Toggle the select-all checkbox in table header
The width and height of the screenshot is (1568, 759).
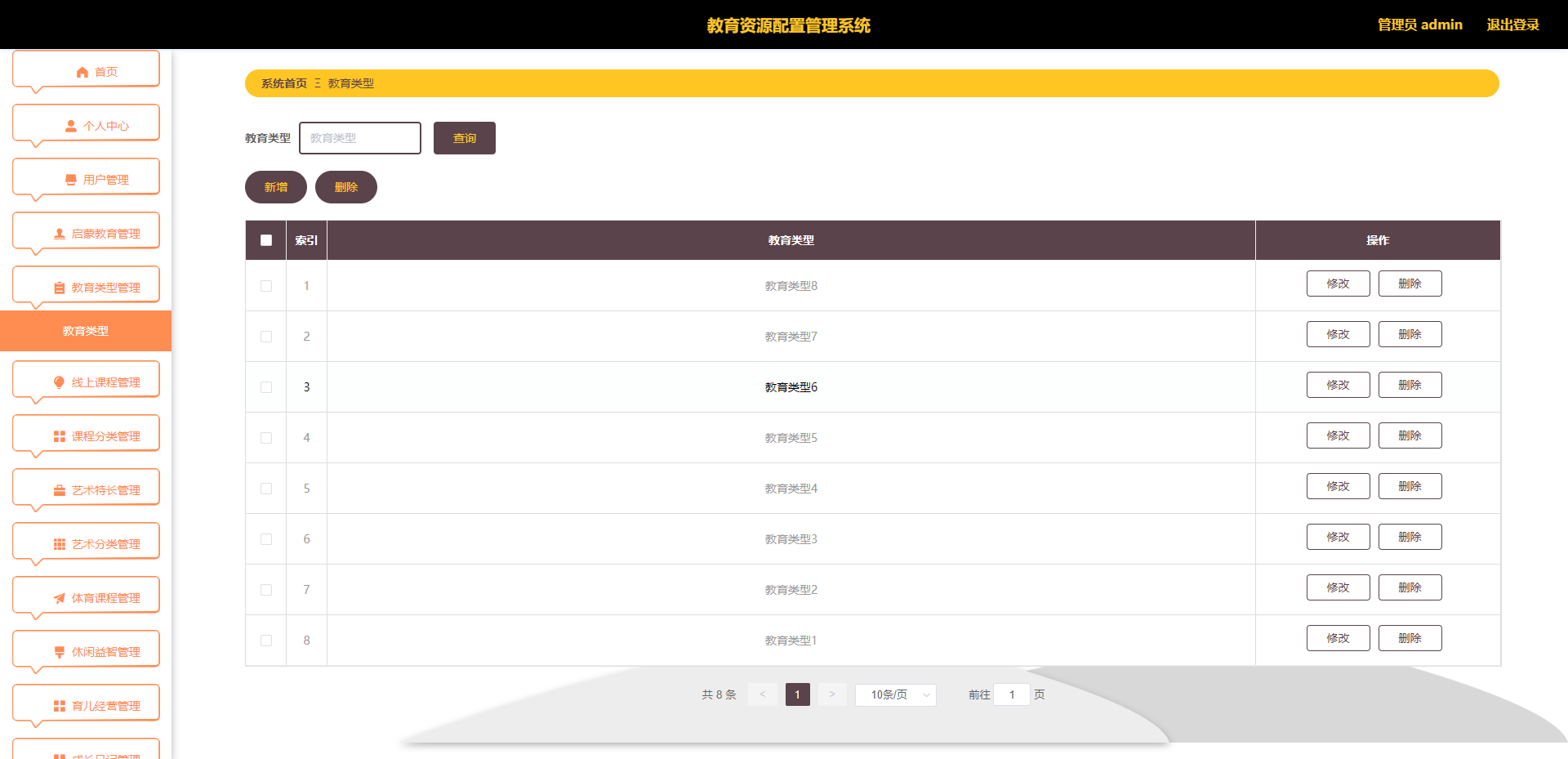(266, 240)
